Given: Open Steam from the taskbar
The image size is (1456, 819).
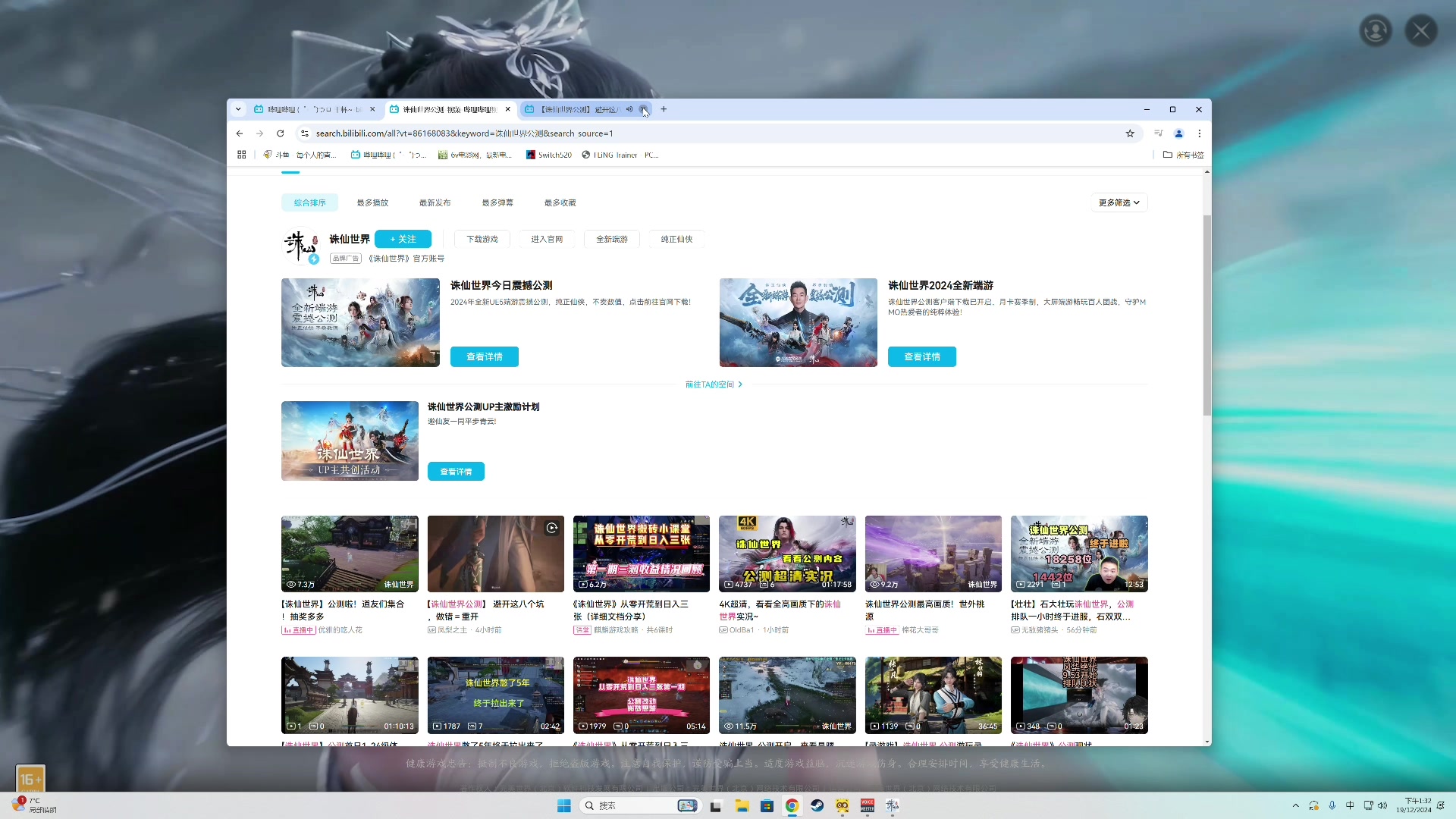Looking at the screenshot, I should (817, 805).
